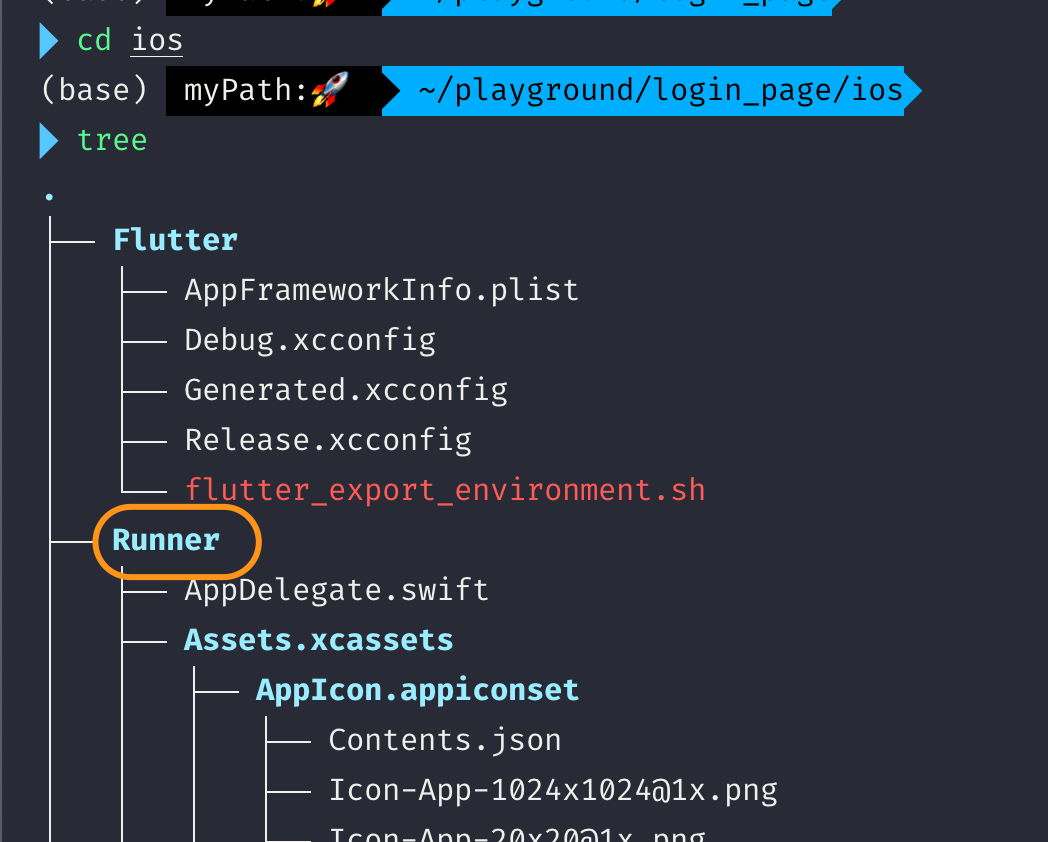Image resolution: width=1048 pixels, height=842 pixels.
Task: Select the AppFrameworkInfo.plist file
Action: coord(381,290)
